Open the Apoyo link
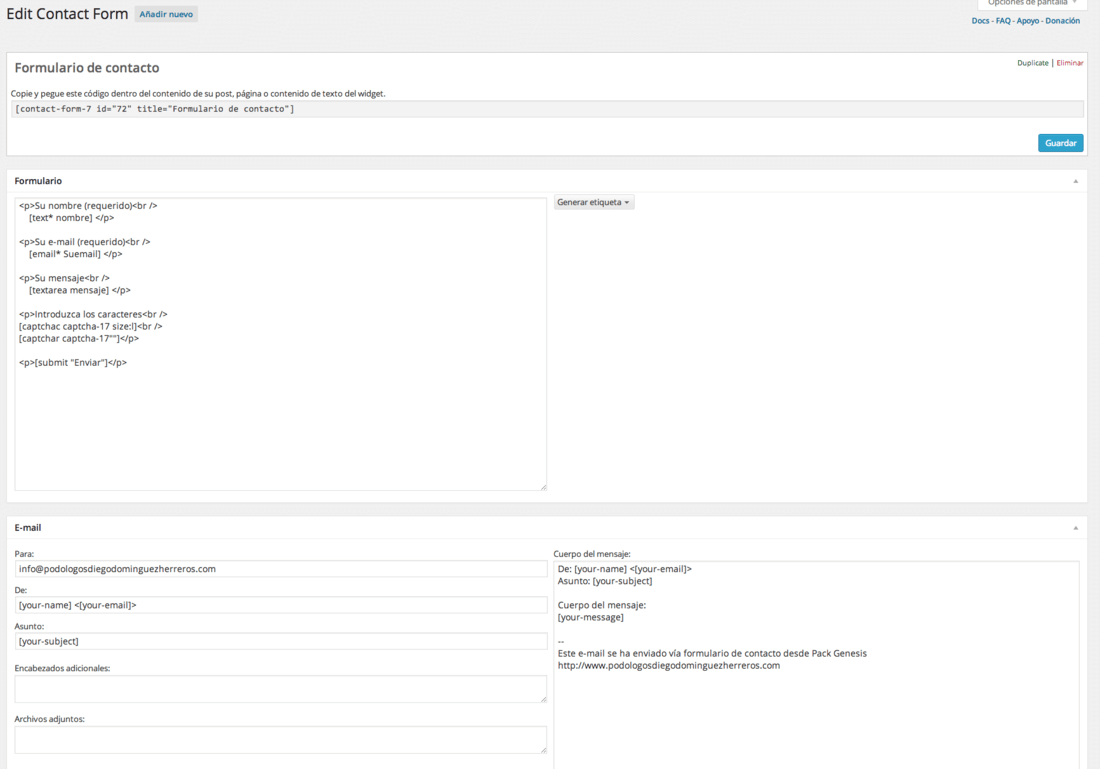 (1028, 21)
